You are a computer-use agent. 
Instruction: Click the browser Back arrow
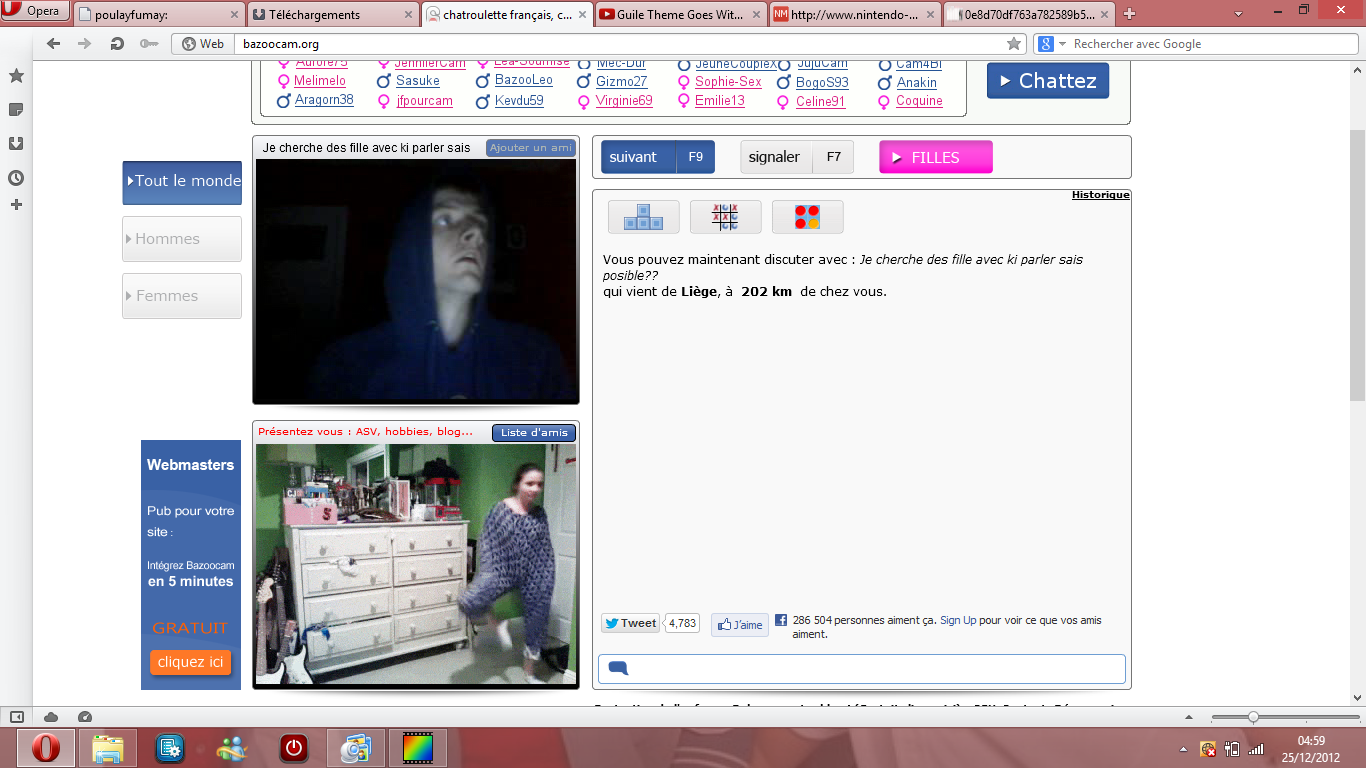(54, 44)
